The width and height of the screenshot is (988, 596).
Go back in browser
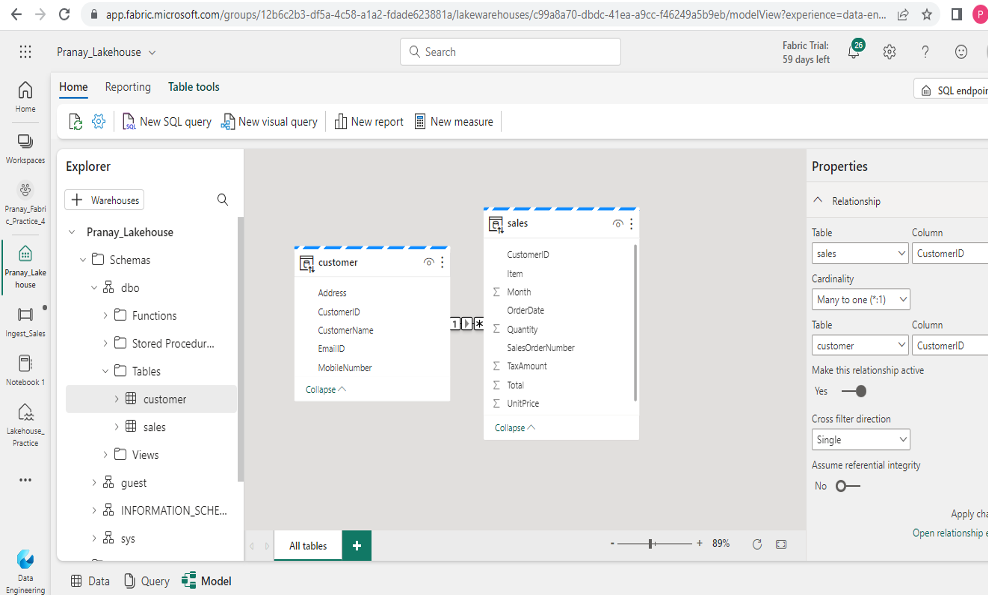click(x=16, y=14)
